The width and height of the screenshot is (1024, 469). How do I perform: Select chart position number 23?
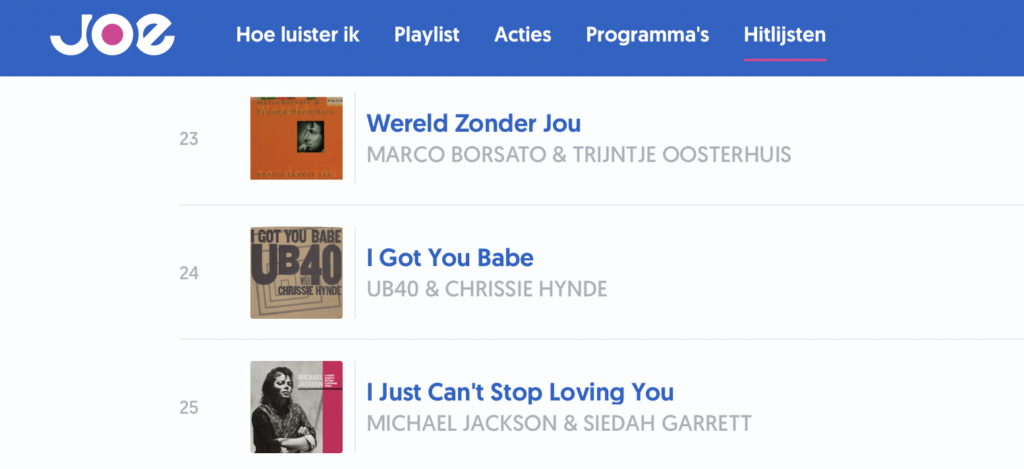pyautogui.click(x=189, y=139)
